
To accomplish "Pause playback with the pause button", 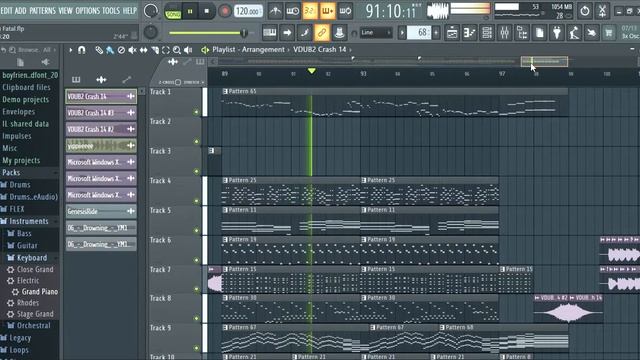I will click(190, 11).
